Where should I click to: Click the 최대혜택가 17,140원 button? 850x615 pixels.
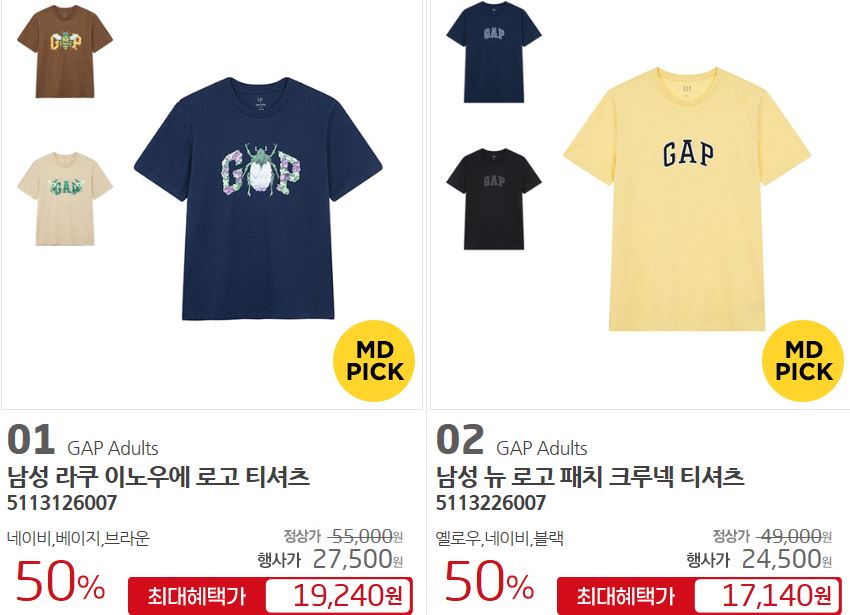[x=699, y=595]
